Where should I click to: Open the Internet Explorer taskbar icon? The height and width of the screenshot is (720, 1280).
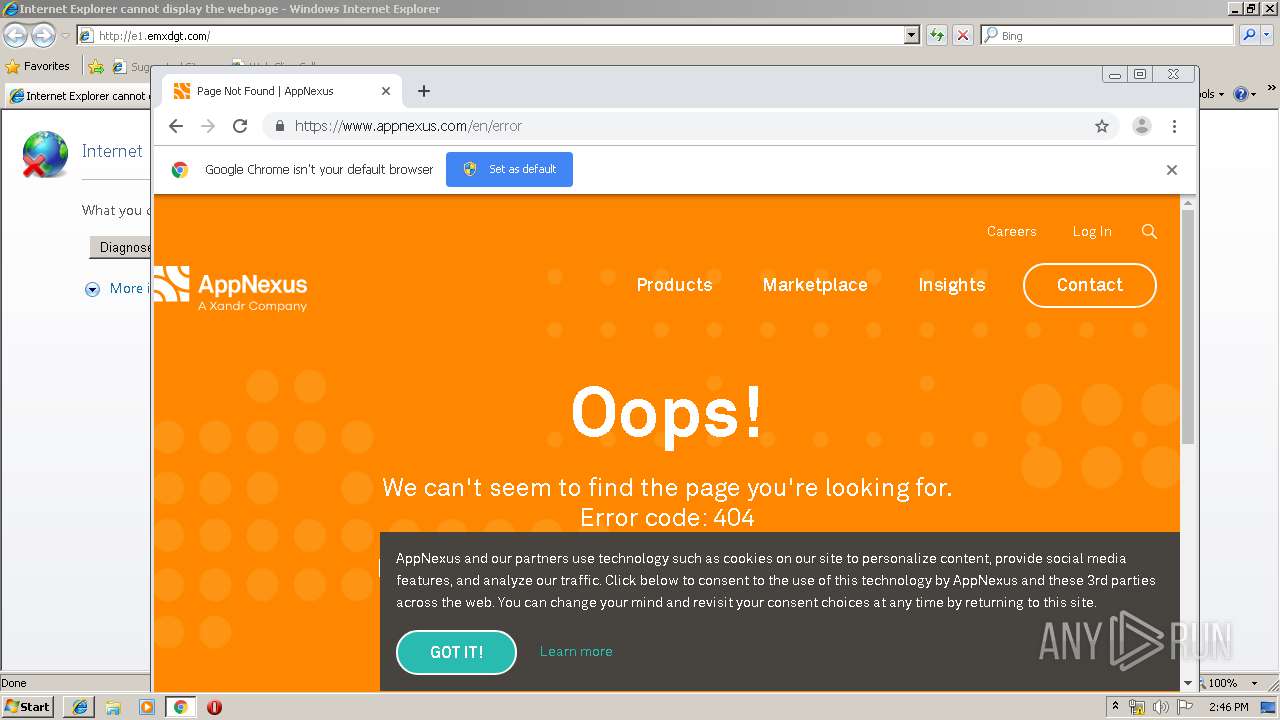point(79,707)
